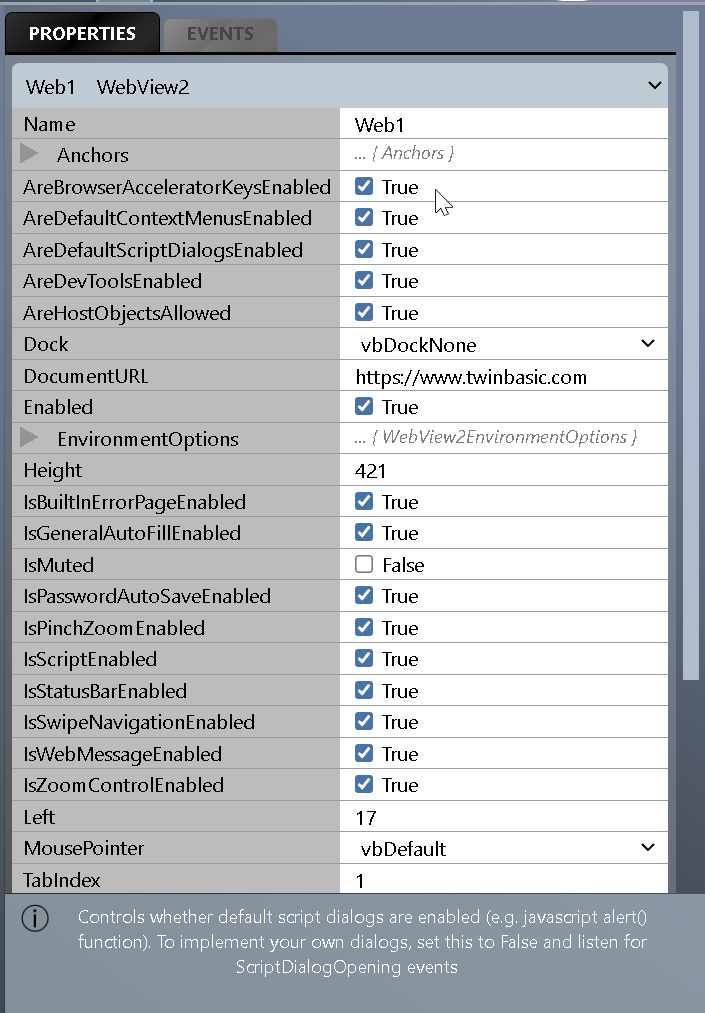Disable AreDefaultScriptDialogsEnabled
Viewport: 705px width, 1013px height.
(x=364, y=249)
